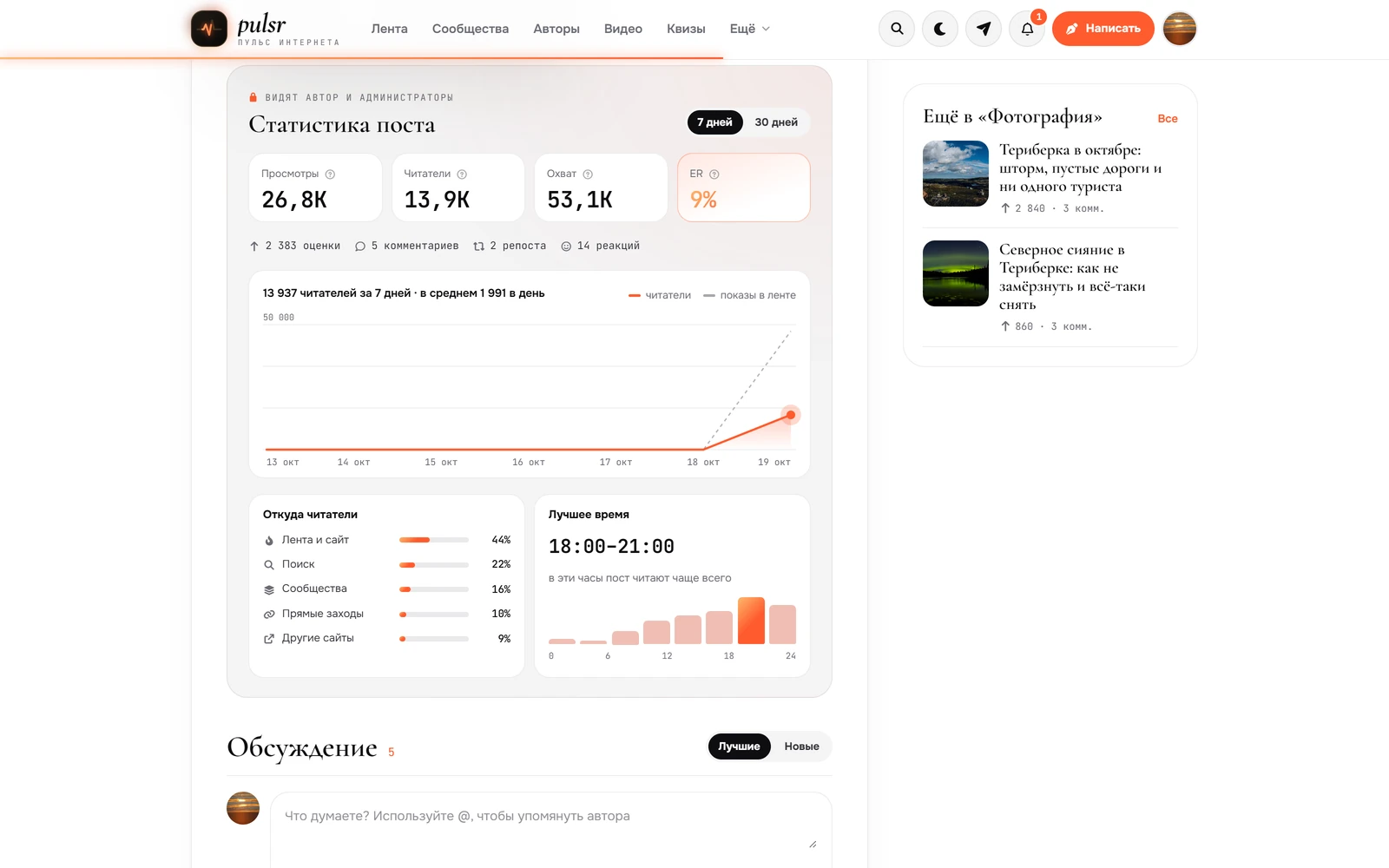
Task: Click the external-link icon beside Другие сайты
Action: (269, 639)
